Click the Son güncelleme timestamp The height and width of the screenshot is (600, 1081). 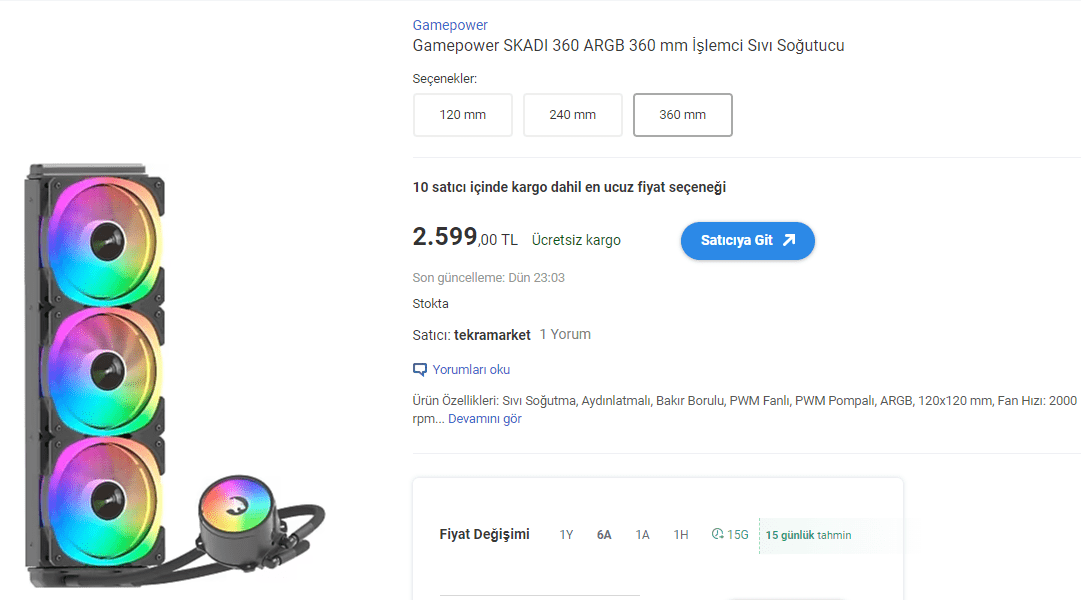pyautogui.click(x=488, y=278)
